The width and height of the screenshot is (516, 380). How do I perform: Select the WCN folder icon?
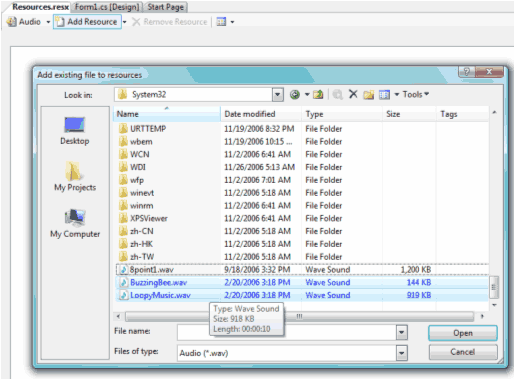(x=123, y=154)
